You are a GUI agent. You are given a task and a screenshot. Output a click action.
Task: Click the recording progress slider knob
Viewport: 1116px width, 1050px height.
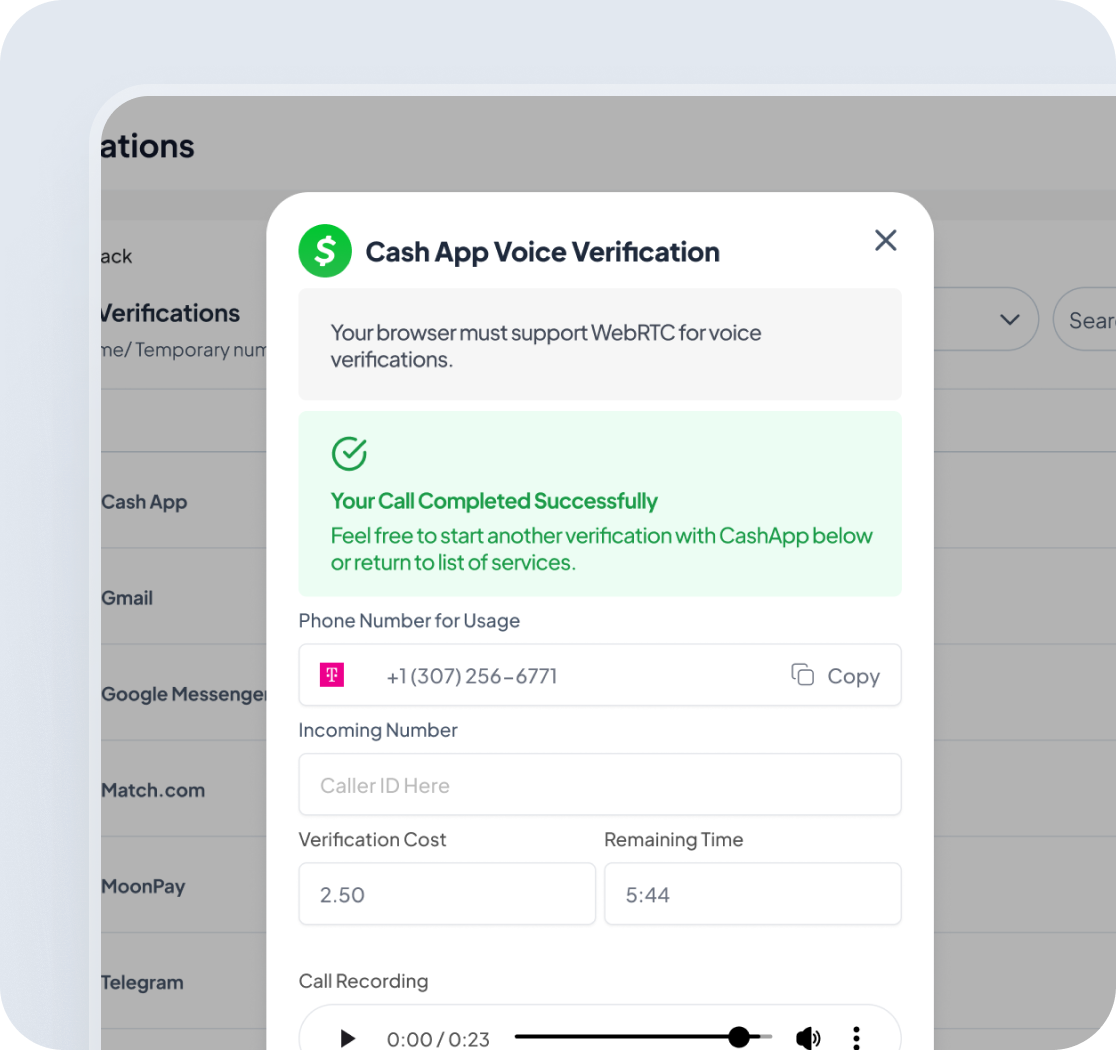(739, 1037)
